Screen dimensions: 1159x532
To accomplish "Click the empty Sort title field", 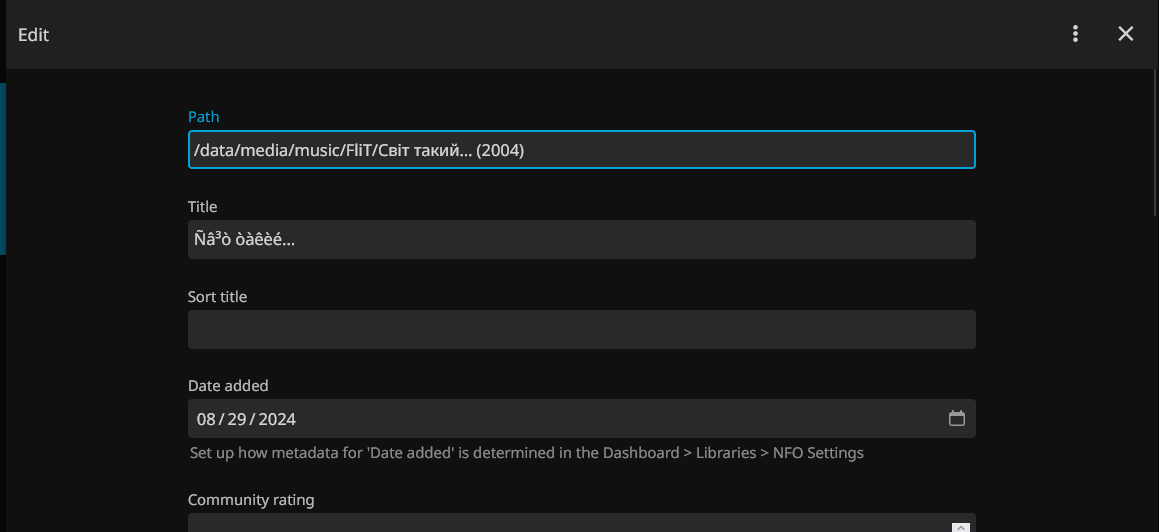I will click(x=581, y=329).
